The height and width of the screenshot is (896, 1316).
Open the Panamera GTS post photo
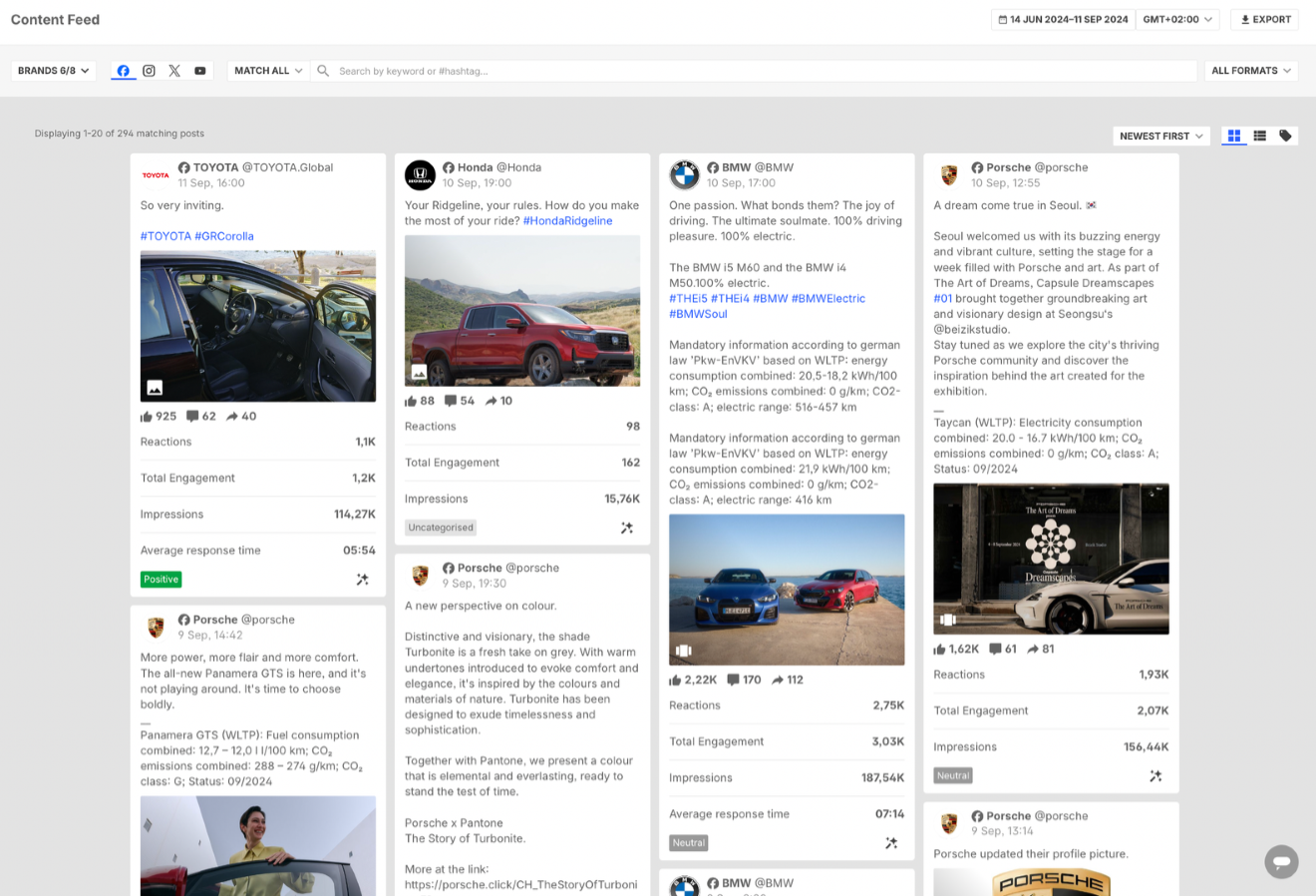coord(258,845)
